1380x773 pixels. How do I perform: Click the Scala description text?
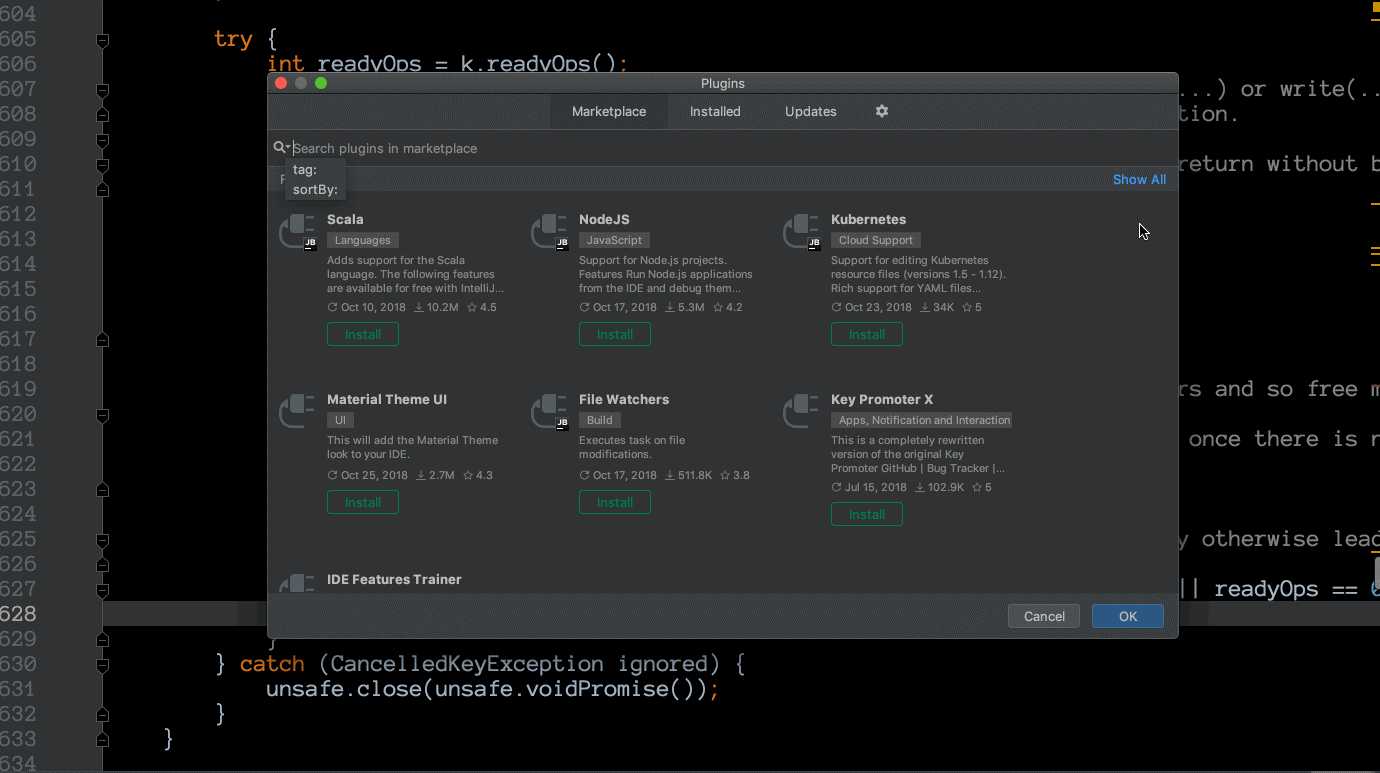[x=416, y=274]
